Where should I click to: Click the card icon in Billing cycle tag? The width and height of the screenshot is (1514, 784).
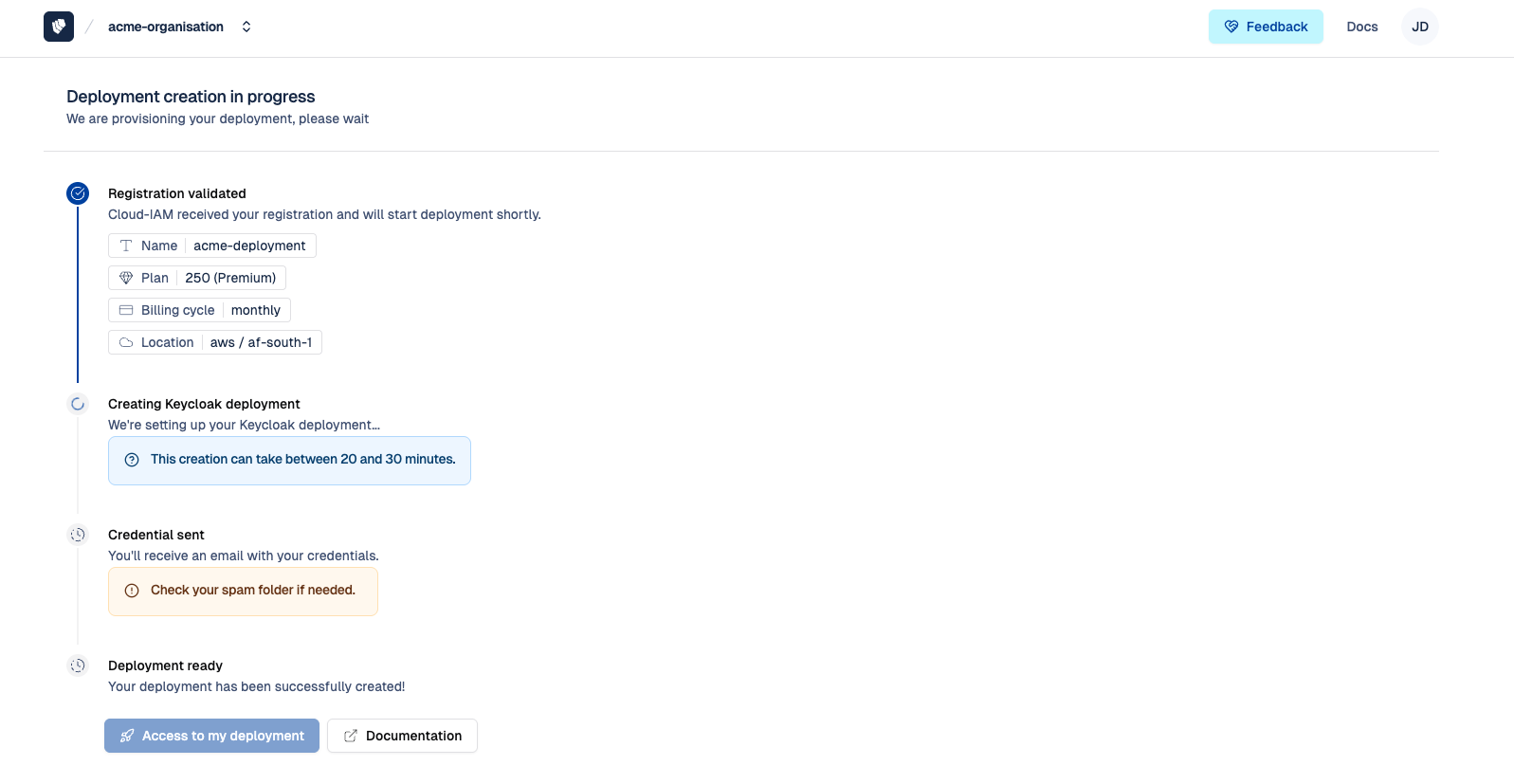tap(126, 310)
